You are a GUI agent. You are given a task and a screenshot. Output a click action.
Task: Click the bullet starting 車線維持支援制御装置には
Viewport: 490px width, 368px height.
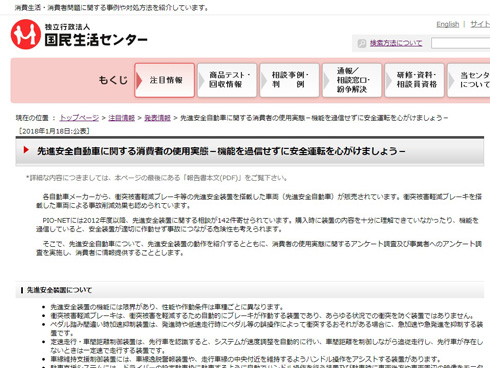click(x=245, y=359)
